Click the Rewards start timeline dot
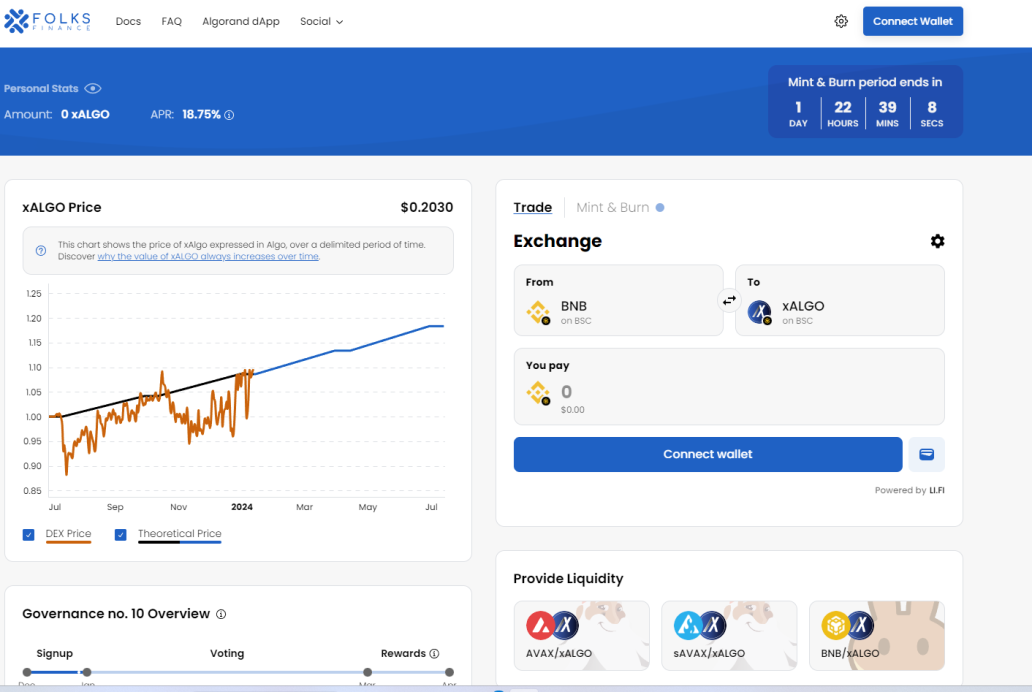 click(367, 672)
